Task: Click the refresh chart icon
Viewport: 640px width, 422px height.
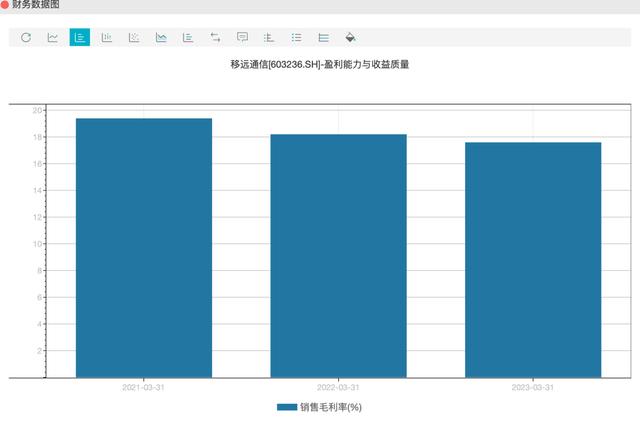Action: [x=26, y=38]
